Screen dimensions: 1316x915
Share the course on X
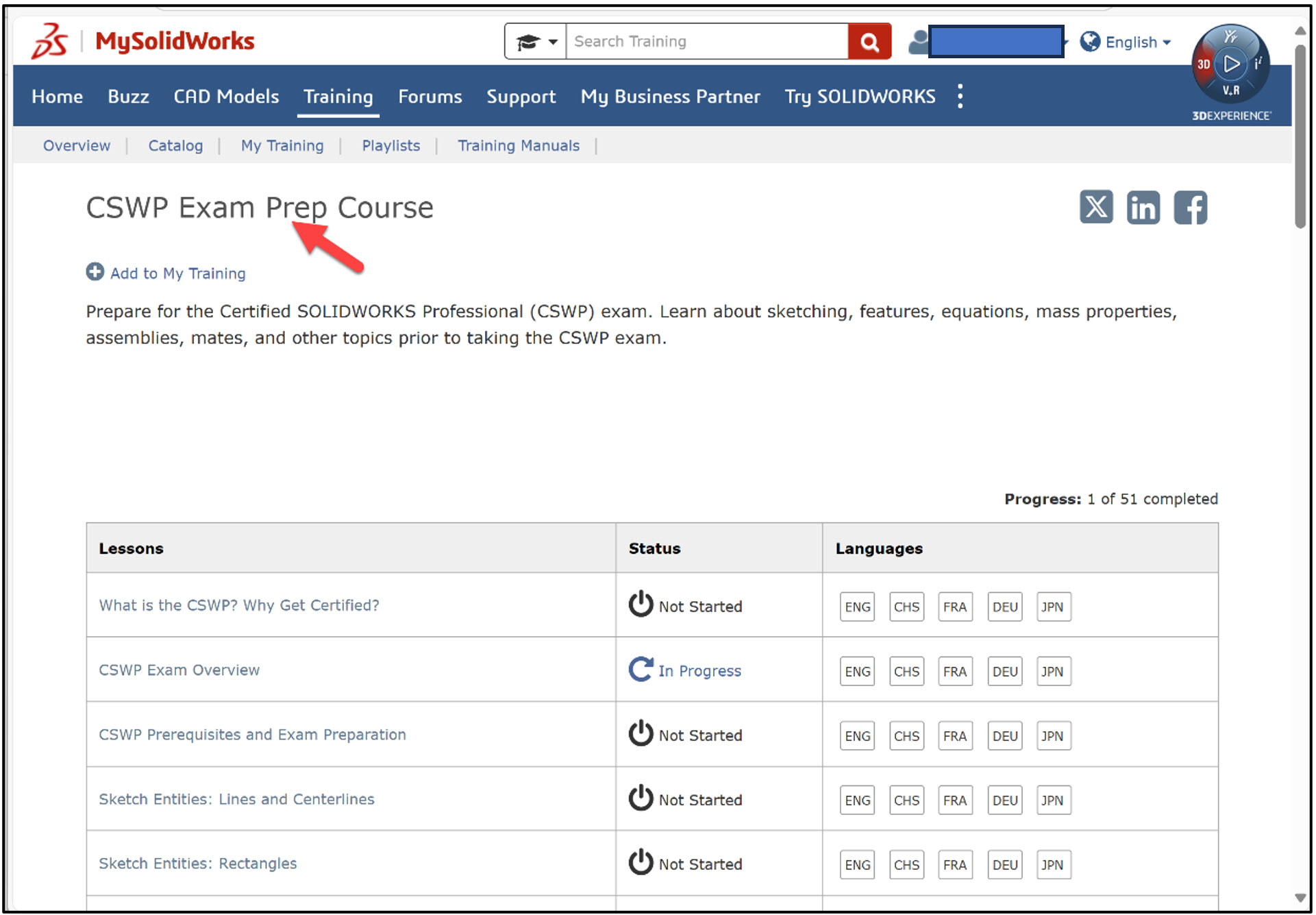tap(1095, 208)
